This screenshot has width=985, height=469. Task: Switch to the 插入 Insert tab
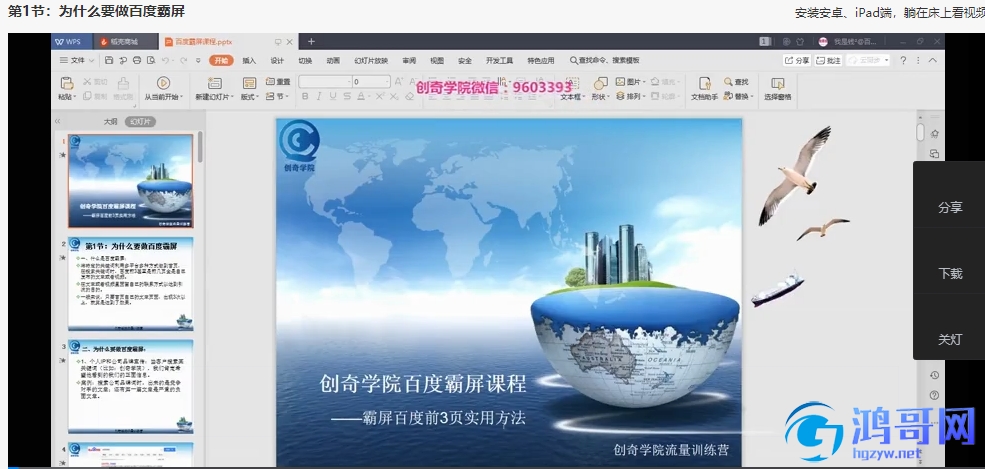249,60
